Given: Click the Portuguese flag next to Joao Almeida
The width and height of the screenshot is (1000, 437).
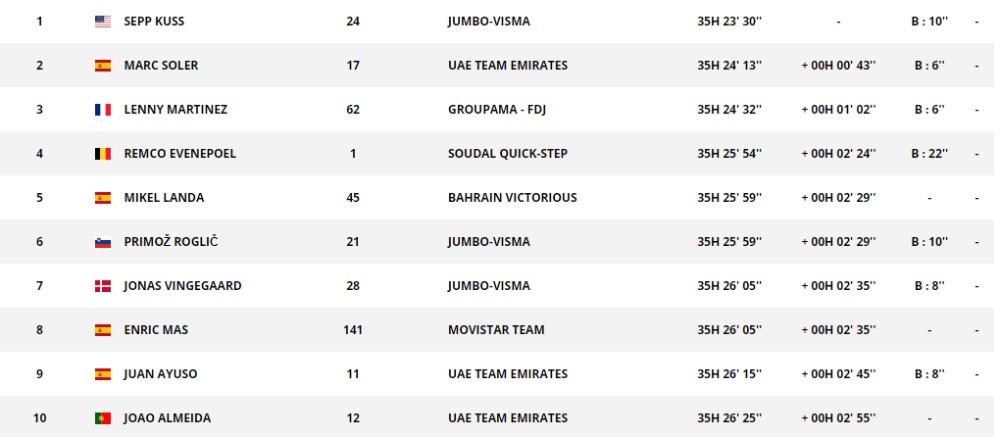Looking at the screenshot, I should pos(103,418).
